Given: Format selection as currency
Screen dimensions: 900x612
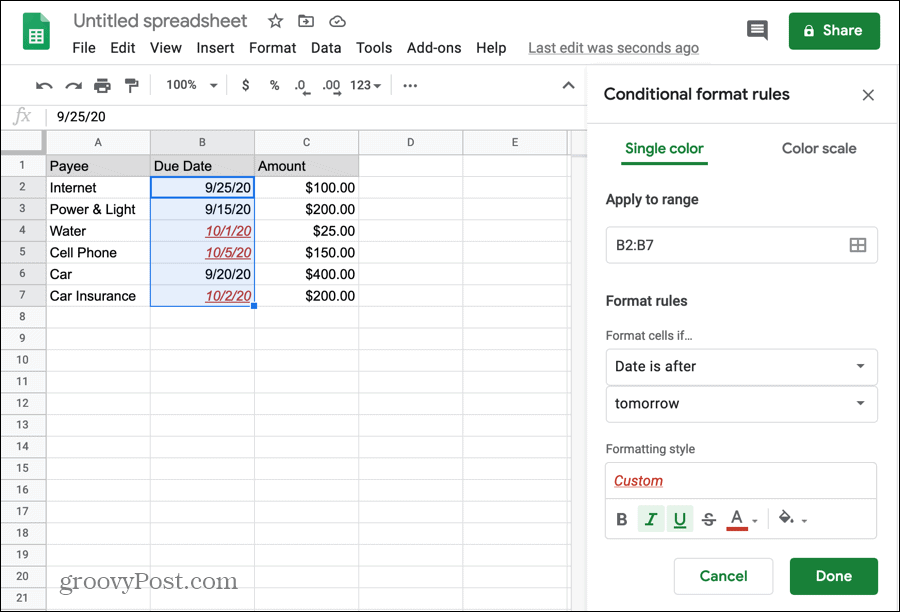Looking at the screenshot, I should pyautogui.click(x=246, y=85).
